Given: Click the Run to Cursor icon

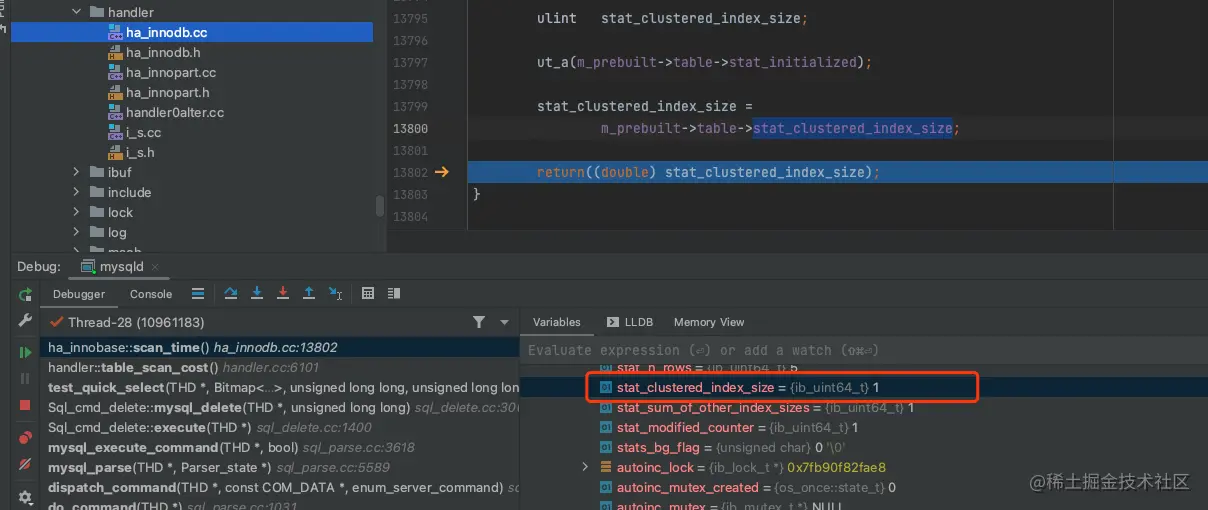Looking at the screenshot, I should [x=336, y=294].
